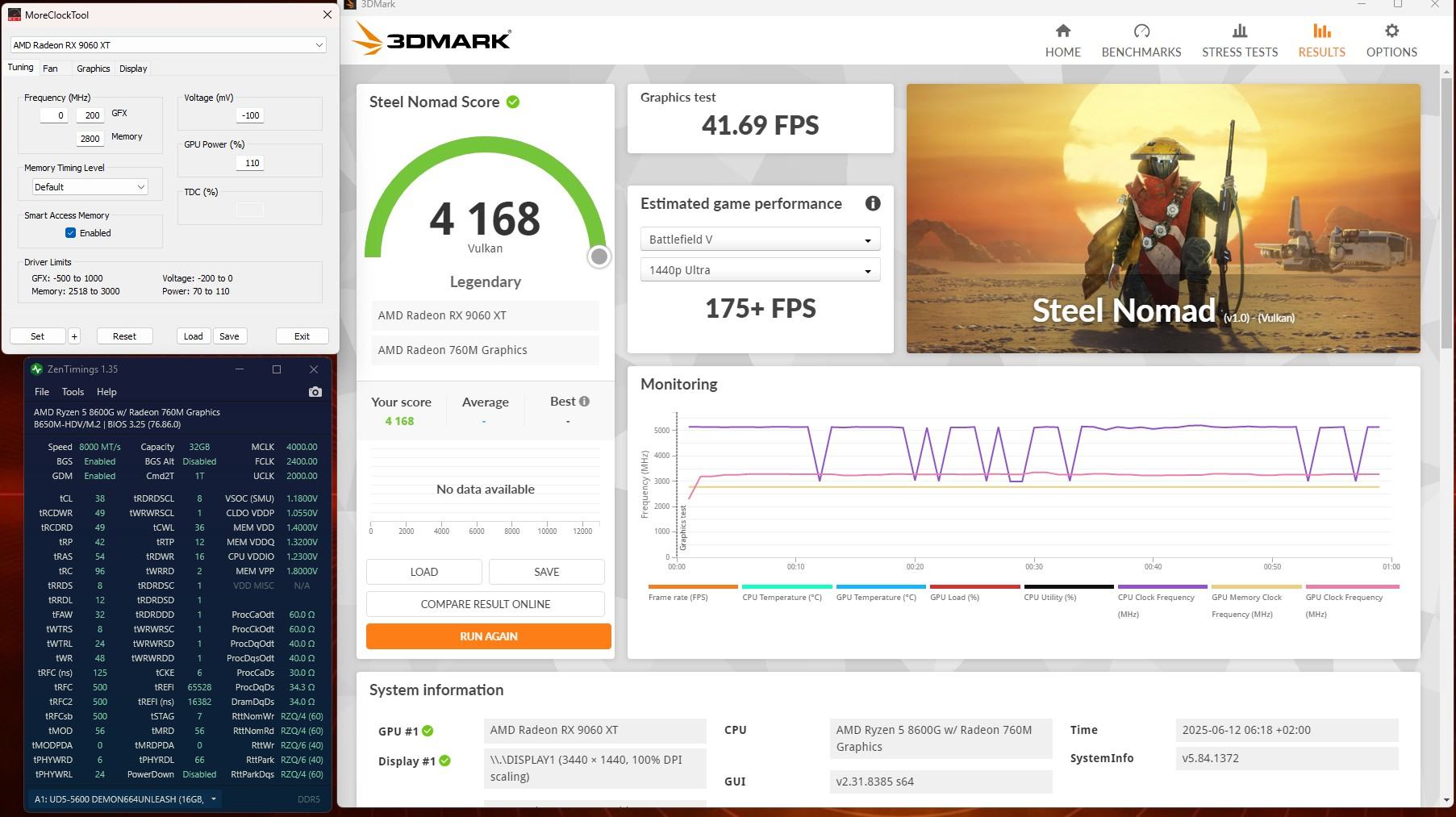Toggle GPU Temperature chart legend
The image size is (1456, 817).
tap(881, 593)
